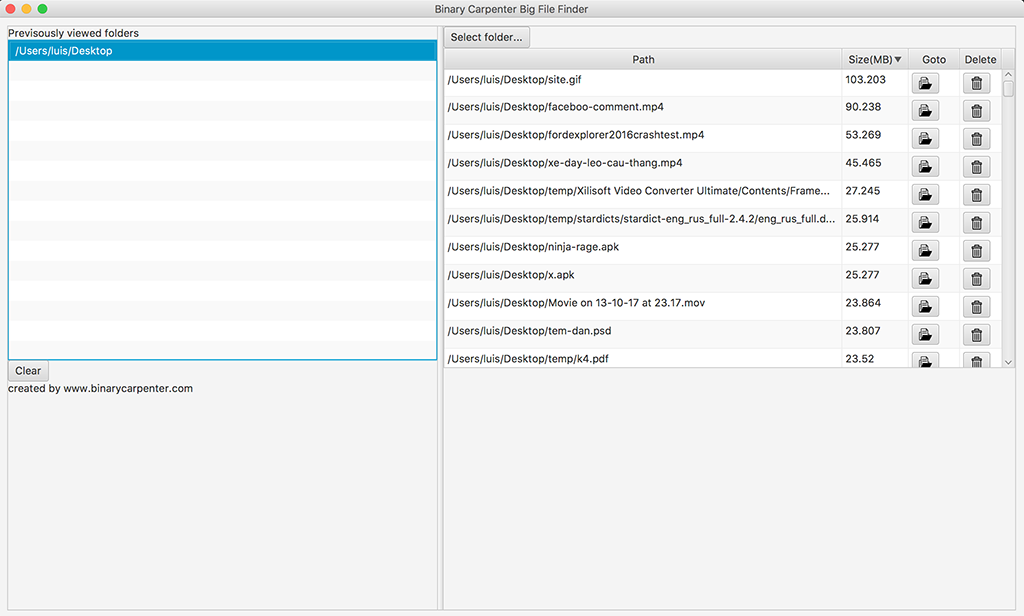Select ninja-rage.apk path cell
Image resolution: width=1024 pixels, height=616 pixels.
643,251
